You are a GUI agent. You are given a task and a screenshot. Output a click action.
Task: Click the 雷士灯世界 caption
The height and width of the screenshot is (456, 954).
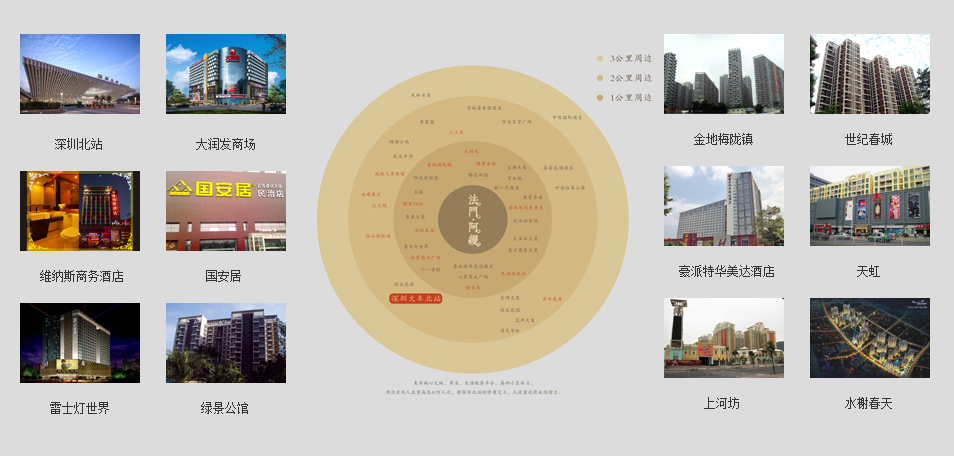(x=80, y=409)
